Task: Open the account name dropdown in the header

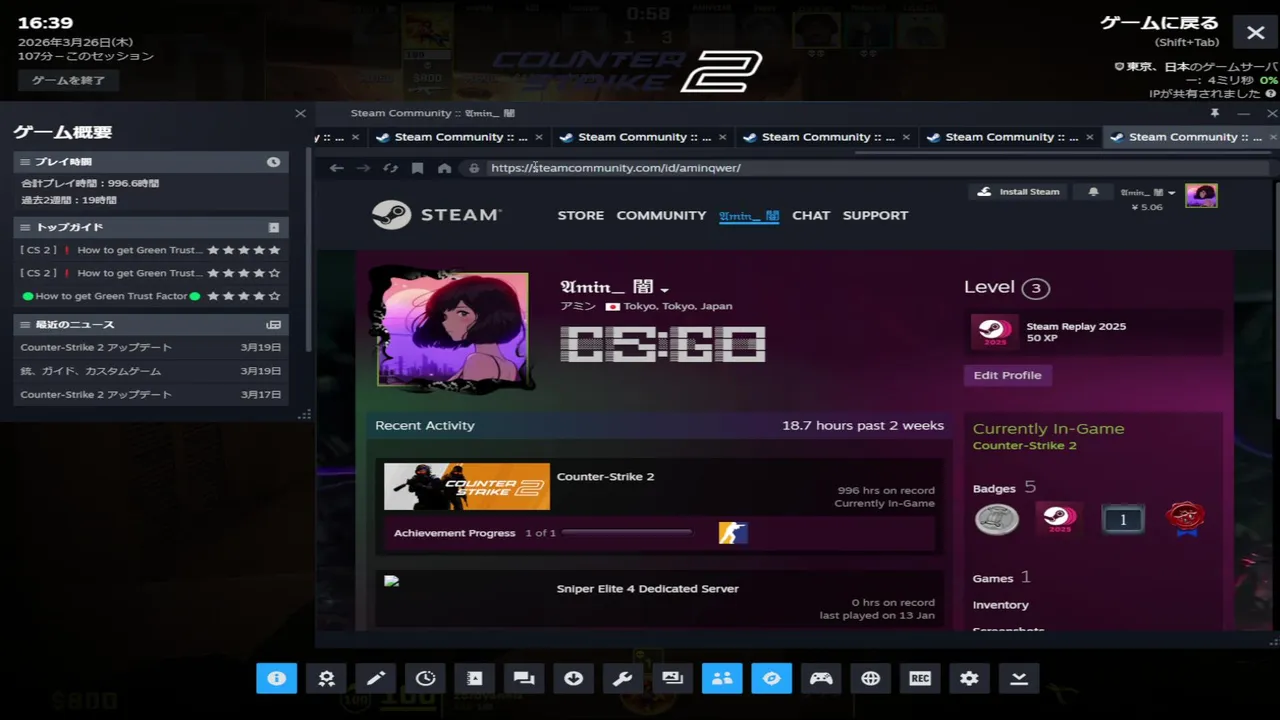Action: pos(1148,192)
